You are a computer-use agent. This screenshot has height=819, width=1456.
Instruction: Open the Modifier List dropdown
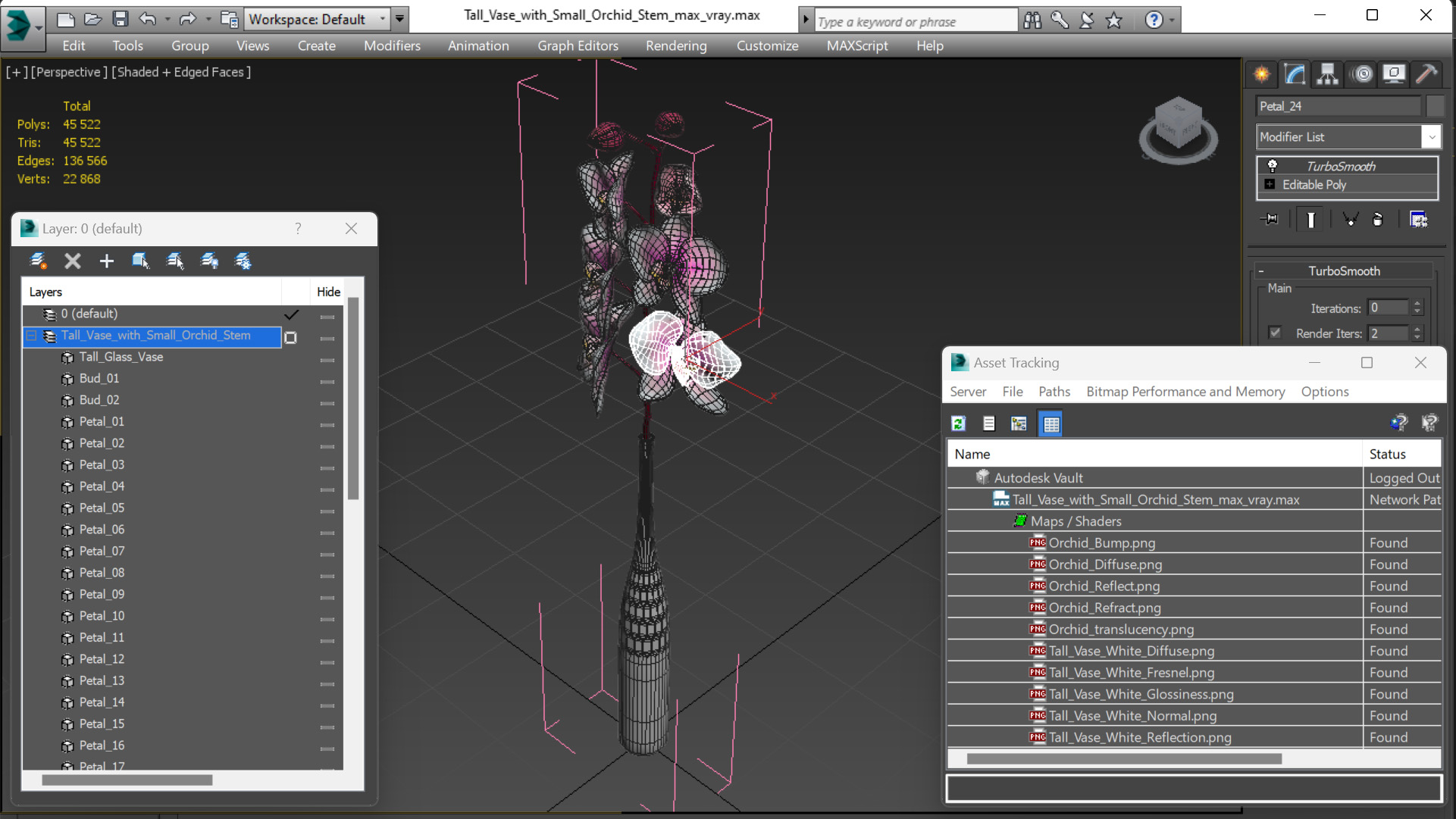(1431, 137)
